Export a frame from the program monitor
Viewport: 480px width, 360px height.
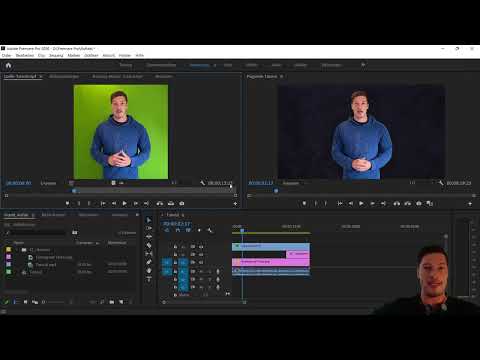(419, 203)
